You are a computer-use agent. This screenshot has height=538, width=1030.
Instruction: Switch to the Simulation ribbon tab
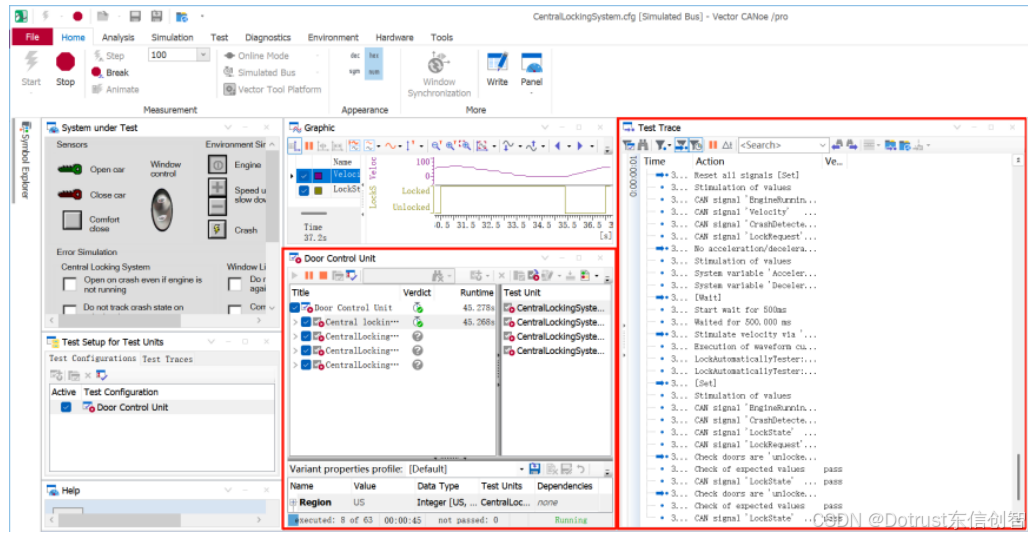[172, 37]
